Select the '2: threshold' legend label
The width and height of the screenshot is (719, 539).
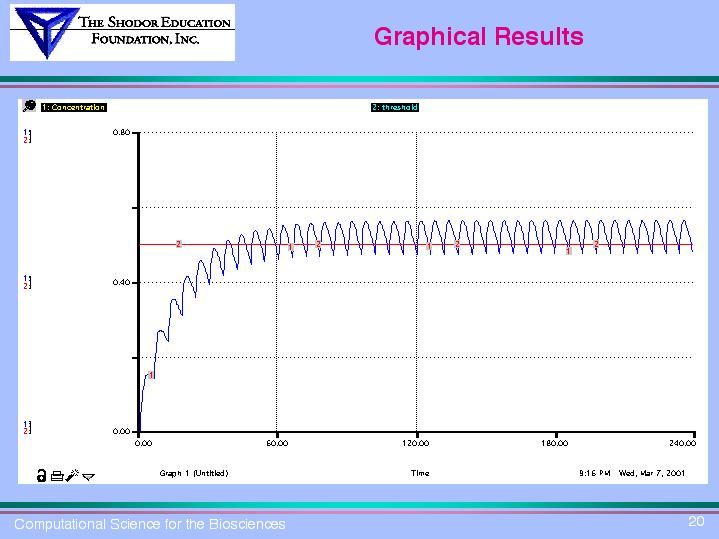click(394, 107)
